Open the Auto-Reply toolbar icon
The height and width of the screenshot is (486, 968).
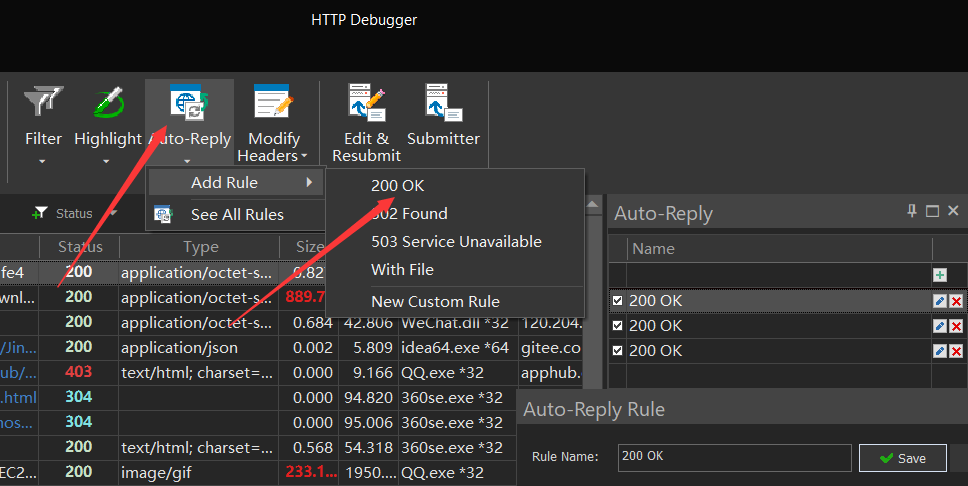189,103
